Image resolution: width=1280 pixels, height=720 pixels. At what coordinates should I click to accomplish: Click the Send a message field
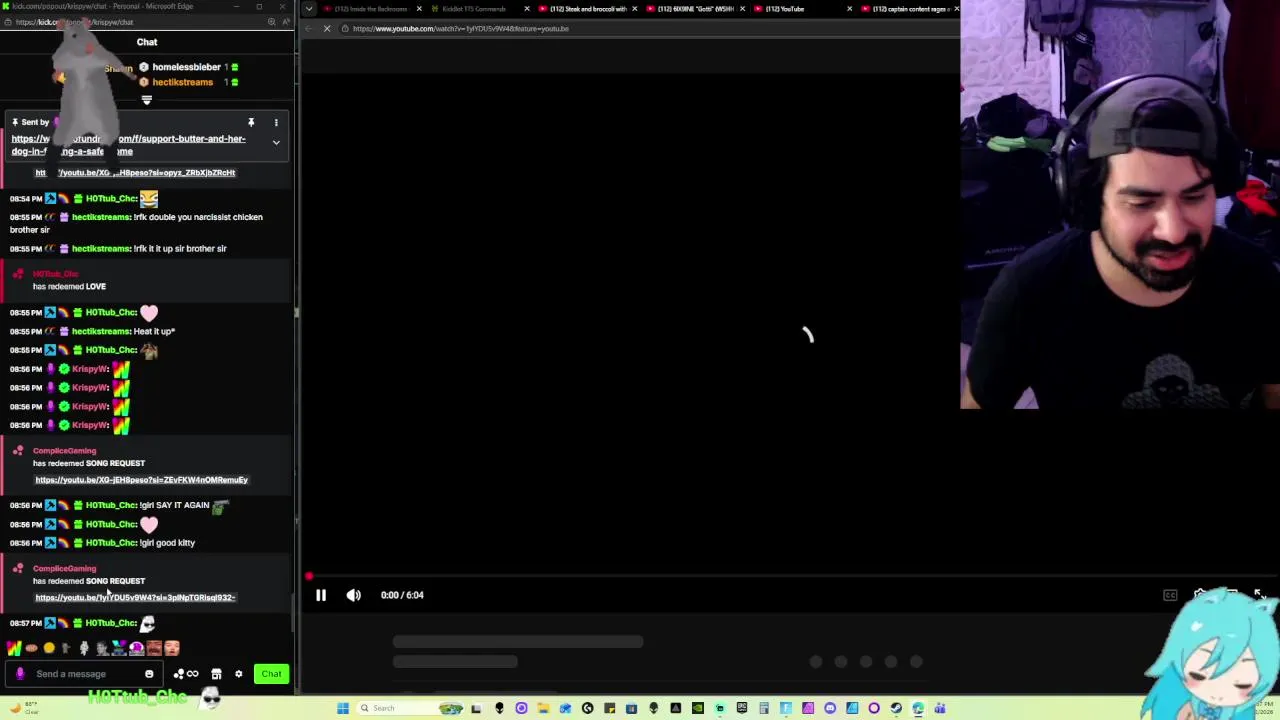click(x=84, y=674)
